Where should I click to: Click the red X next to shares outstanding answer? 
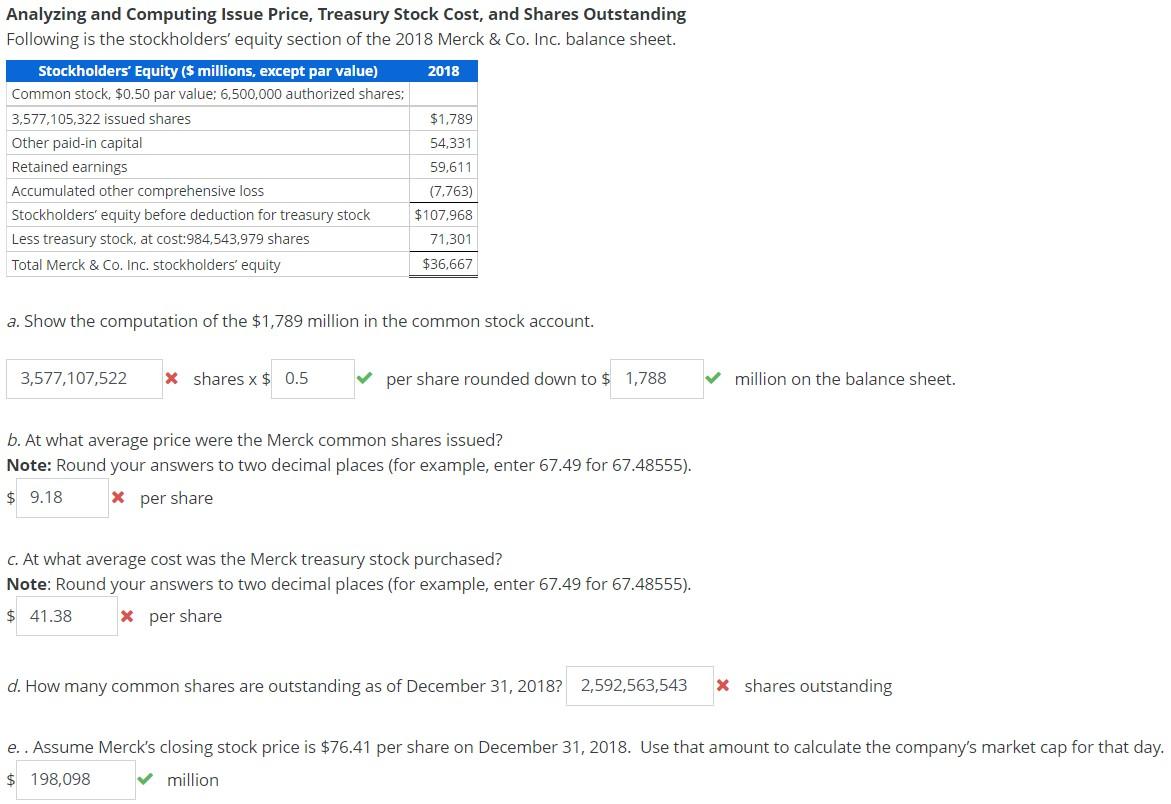[724, 686]
